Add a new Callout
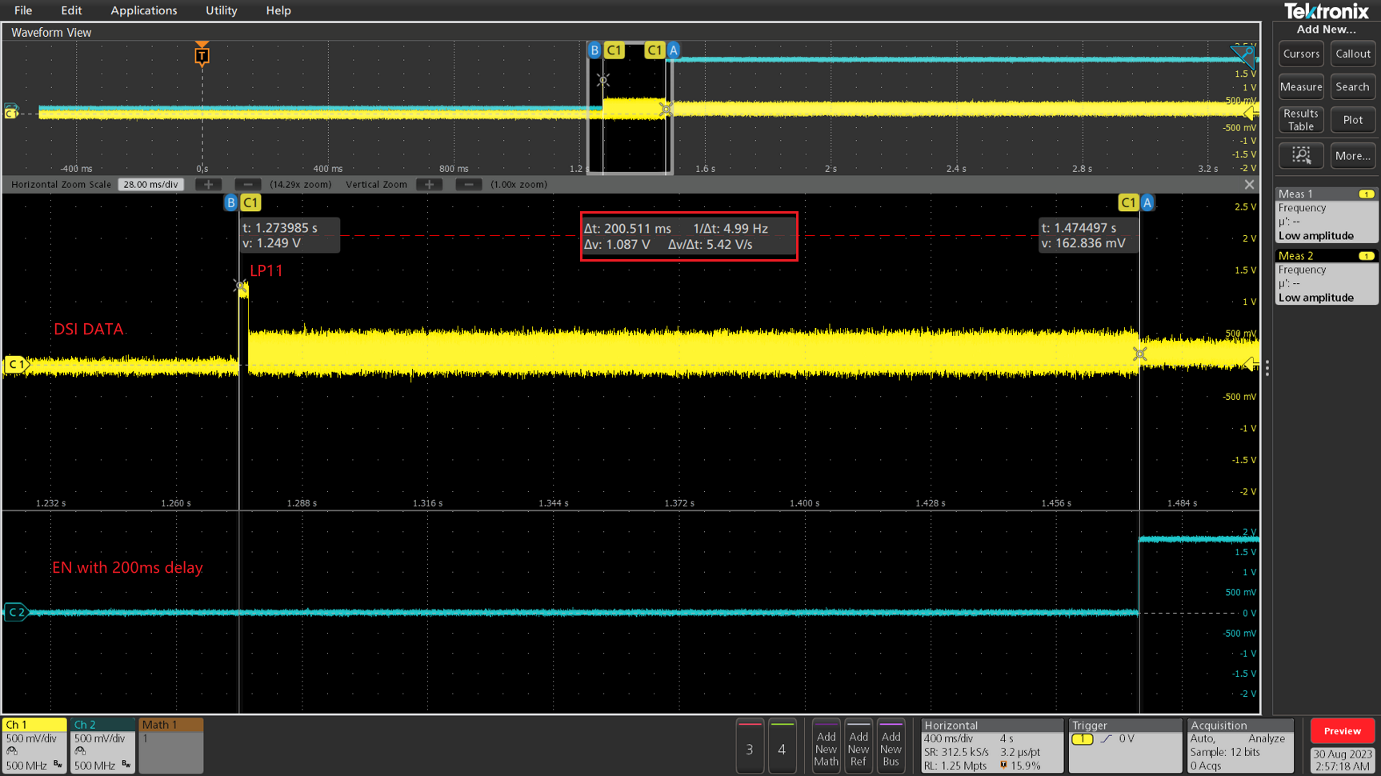The width and height of the screenshot is (1381, 776). coord(1352,54)
